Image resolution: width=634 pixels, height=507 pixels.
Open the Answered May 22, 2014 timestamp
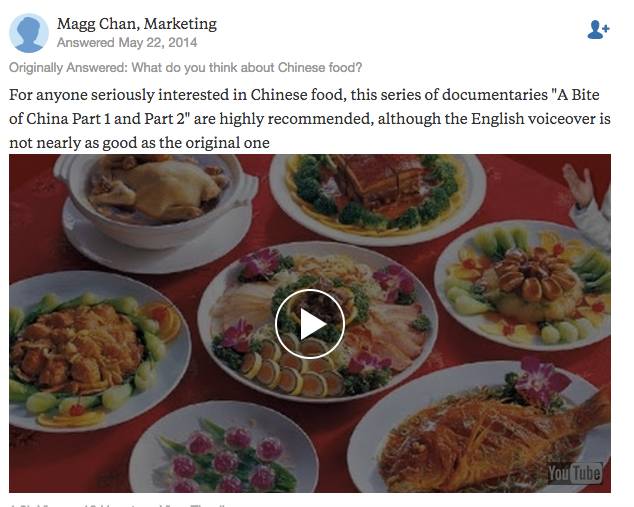(x=127, y=42)
